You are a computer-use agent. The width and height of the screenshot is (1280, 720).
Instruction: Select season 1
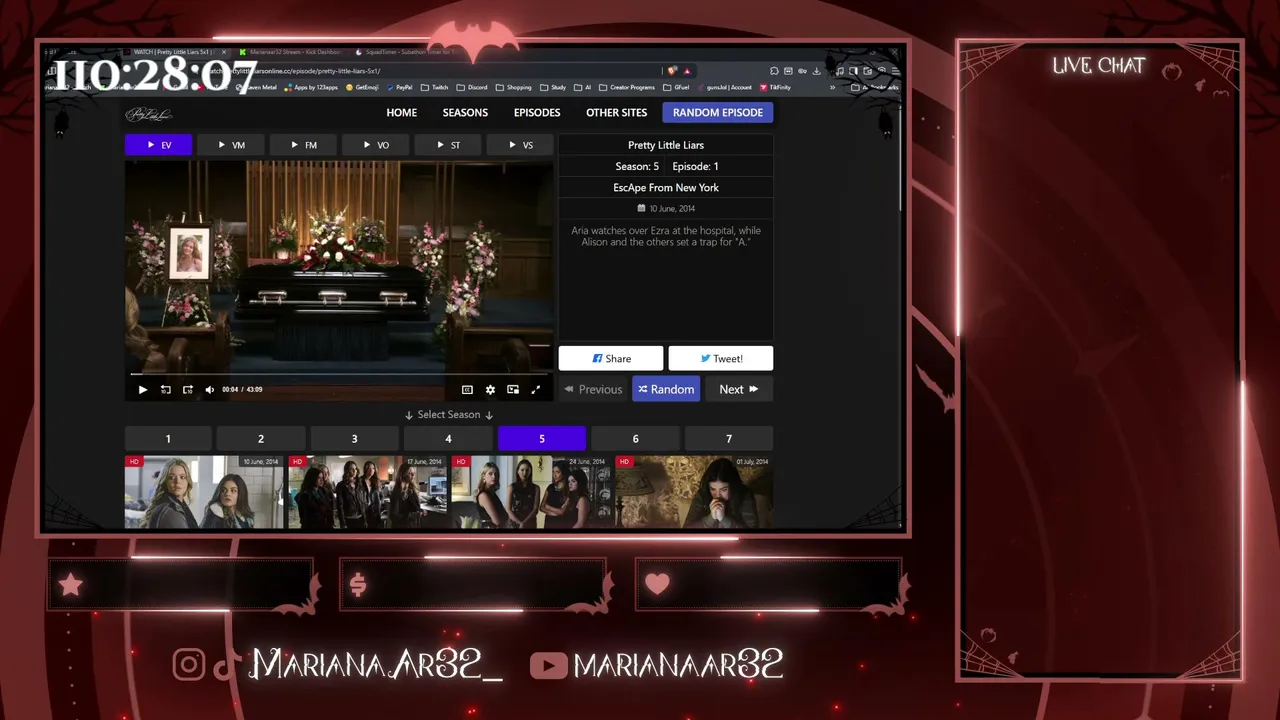coord(168,438)
